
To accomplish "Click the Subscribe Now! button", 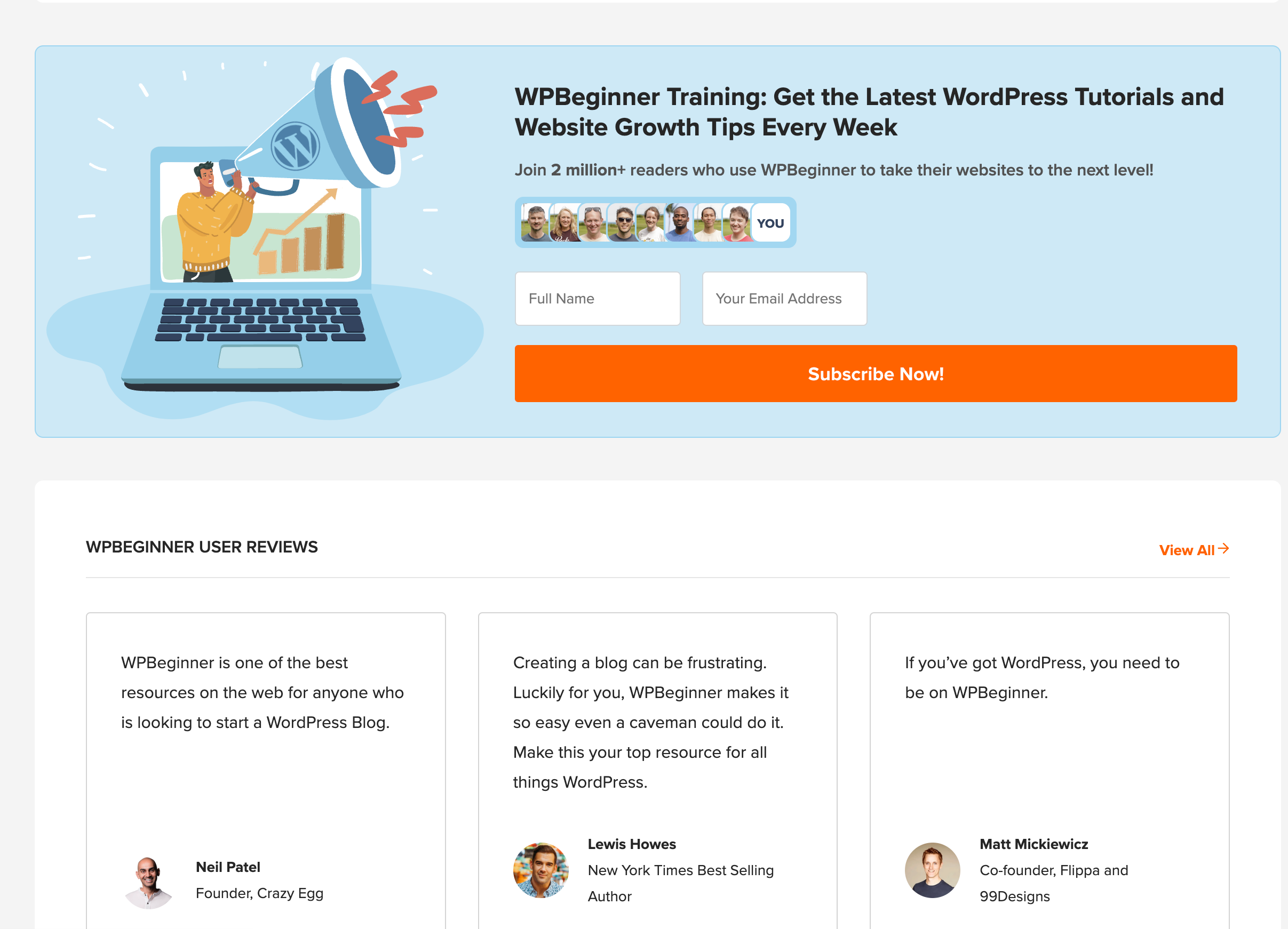I will pos(876,373).
